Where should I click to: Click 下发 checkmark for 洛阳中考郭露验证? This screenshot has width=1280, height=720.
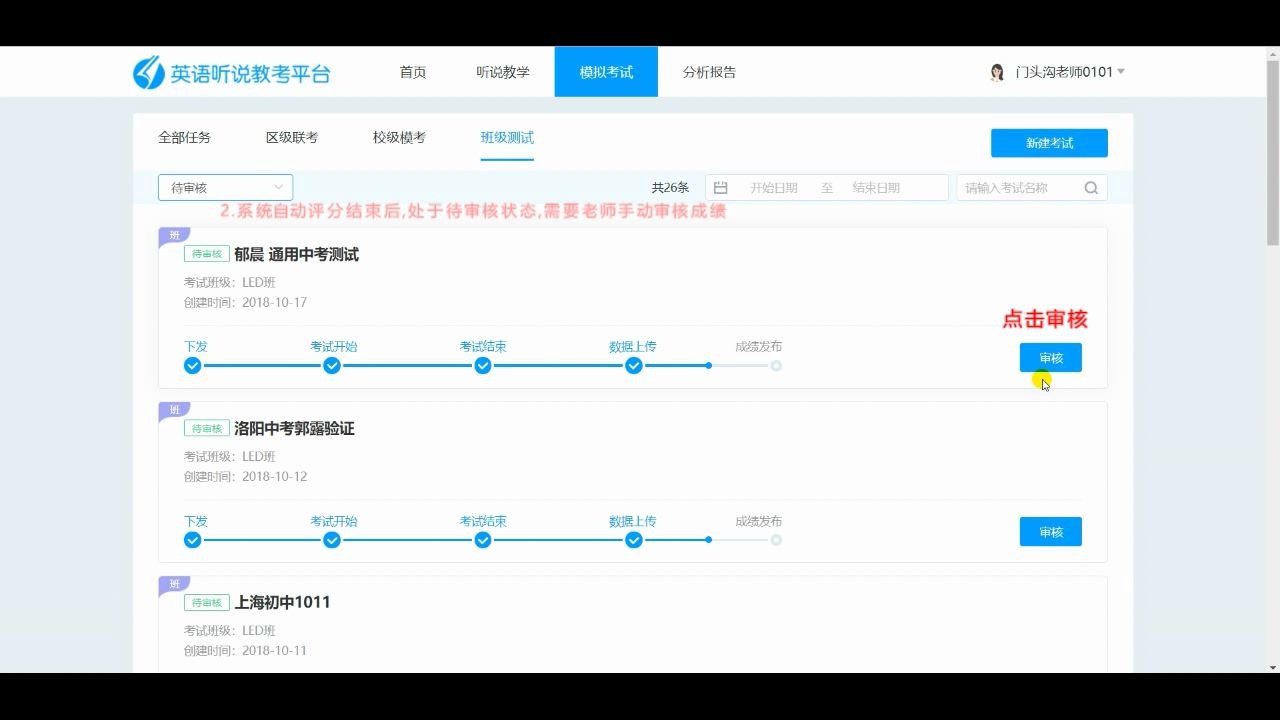coord(193,540)
